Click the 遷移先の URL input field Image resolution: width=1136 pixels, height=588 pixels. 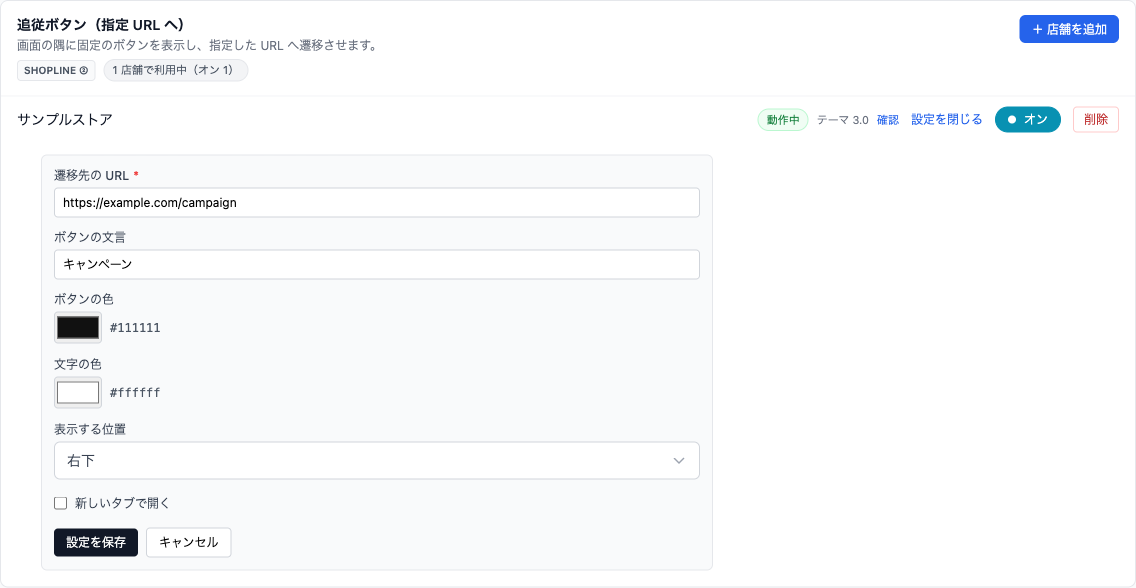coord(377,203)
